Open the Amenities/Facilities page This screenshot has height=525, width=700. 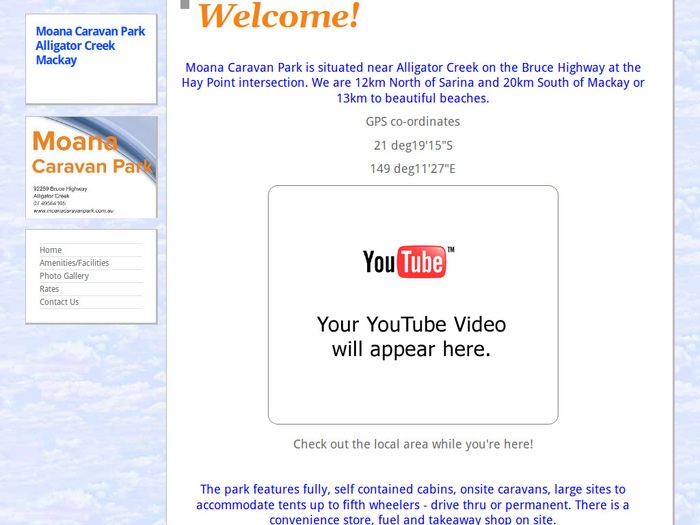coord(74,263)
